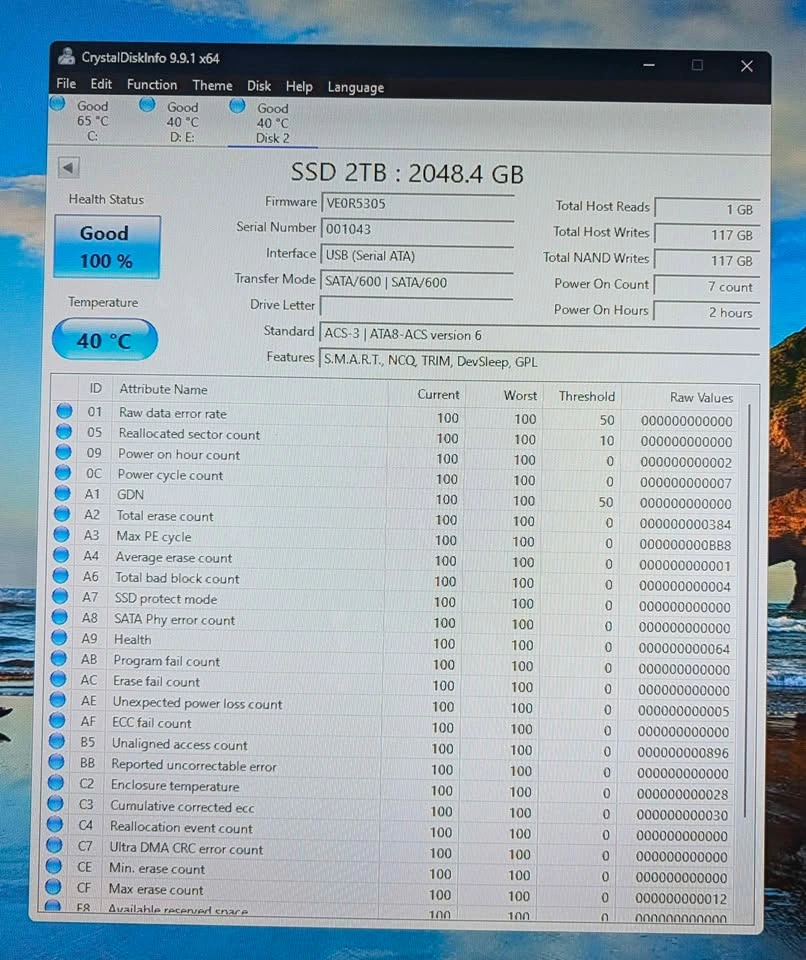The height and width of the screenshot is (960, 806).
Task: Open the Edit menu
Action: tap(101, 84)
